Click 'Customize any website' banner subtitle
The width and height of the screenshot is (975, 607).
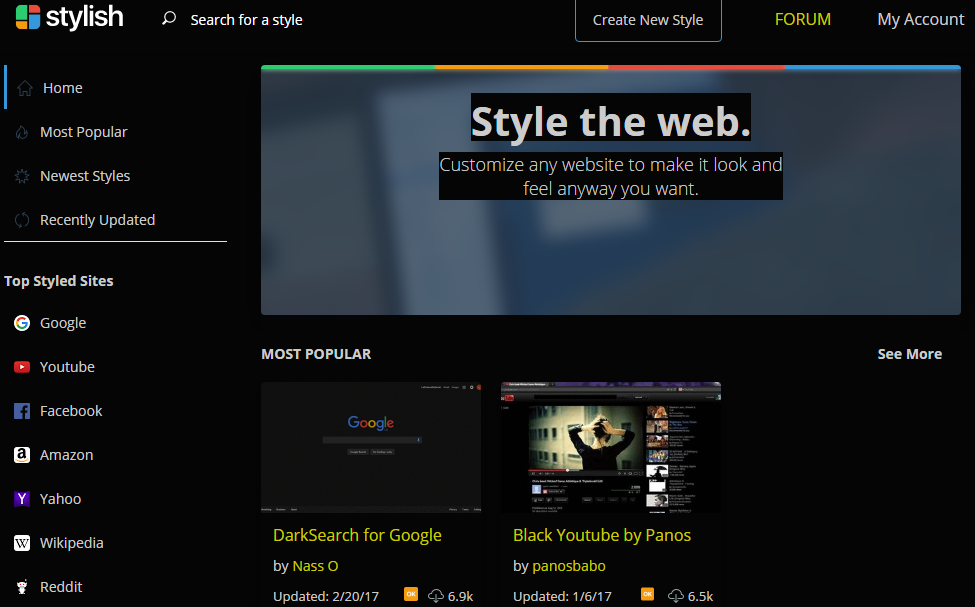pyautogui.click(x=611, y=176)
